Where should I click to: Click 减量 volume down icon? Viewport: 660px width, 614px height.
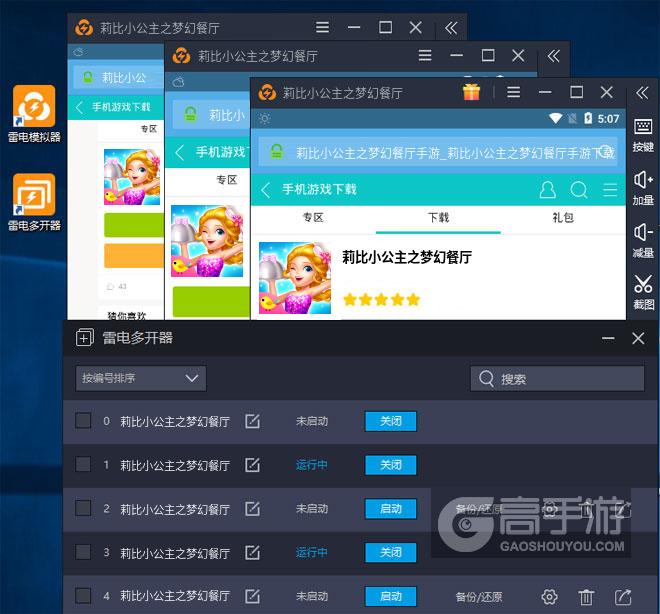pos(643,241)
